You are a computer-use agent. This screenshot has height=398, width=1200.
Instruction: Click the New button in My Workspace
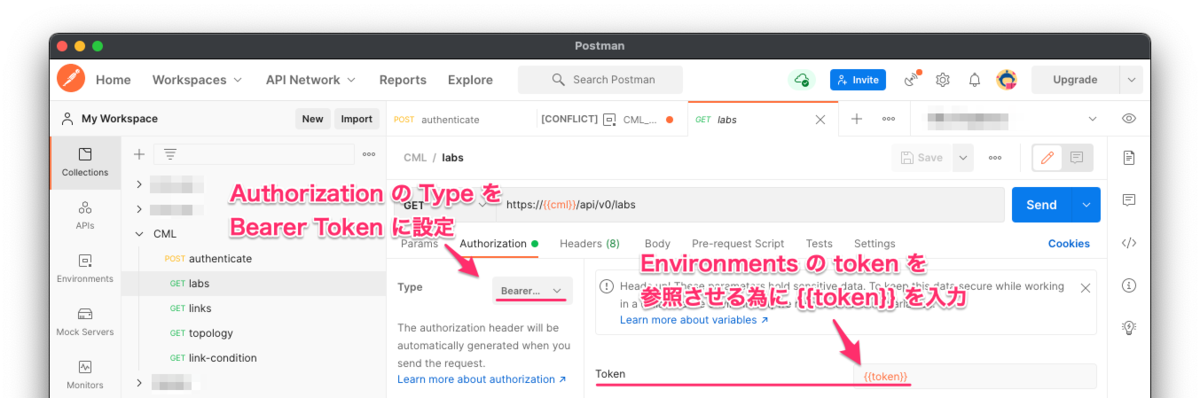click(x=313, y=119)
